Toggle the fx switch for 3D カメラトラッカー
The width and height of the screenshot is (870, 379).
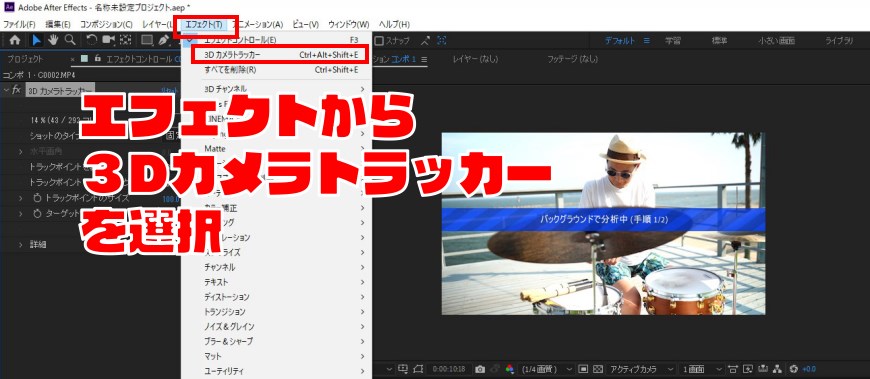(x=16, y=90)
